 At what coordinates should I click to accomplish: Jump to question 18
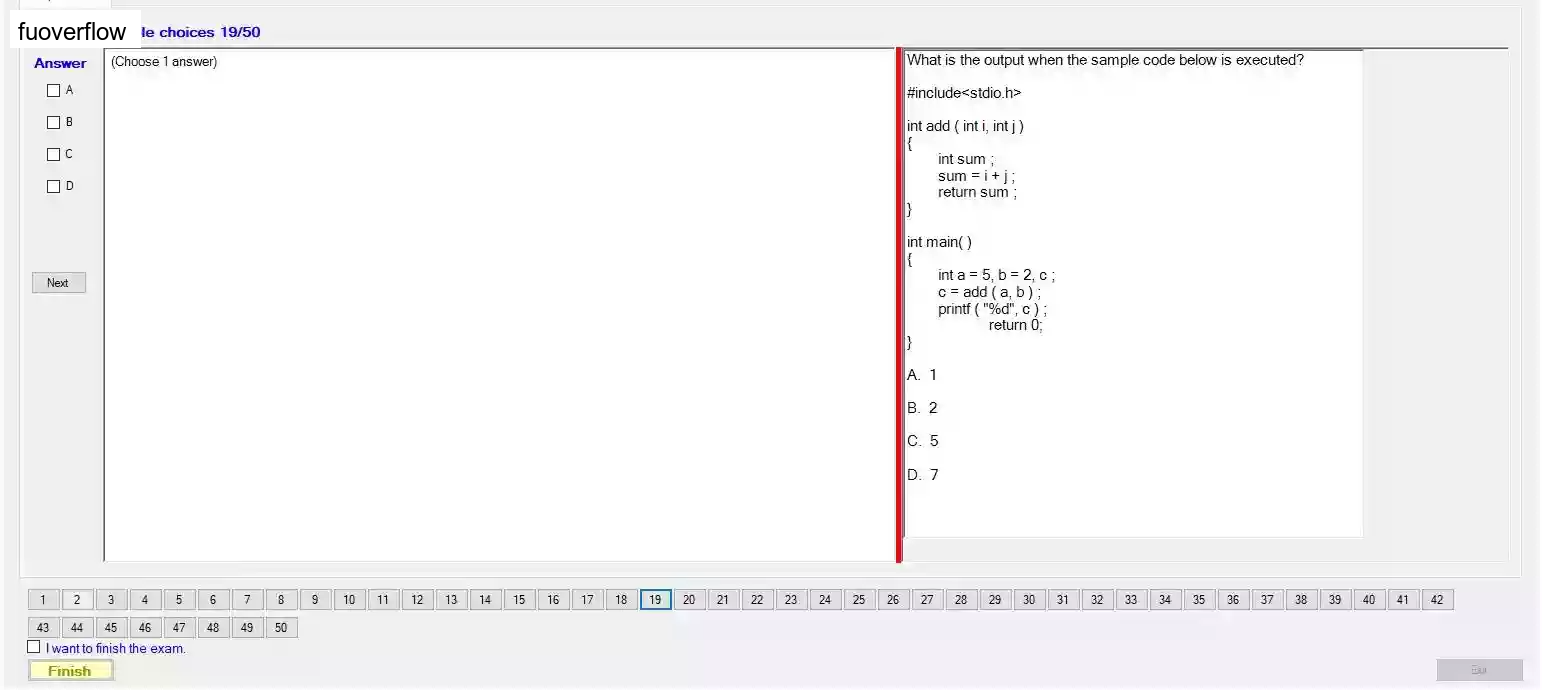pos(621,600)
